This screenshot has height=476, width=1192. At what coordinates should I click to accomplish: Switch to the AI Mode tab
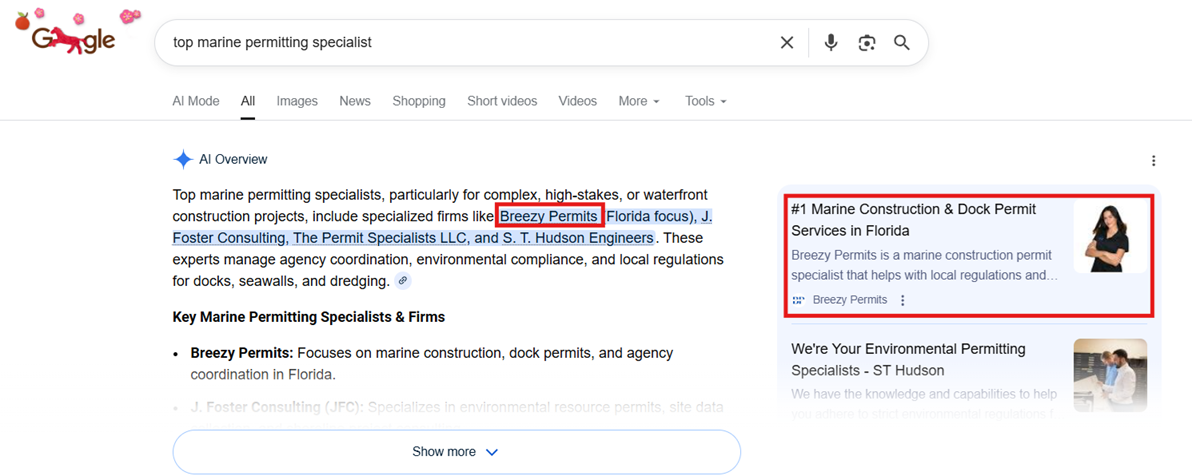coord(196,101)
